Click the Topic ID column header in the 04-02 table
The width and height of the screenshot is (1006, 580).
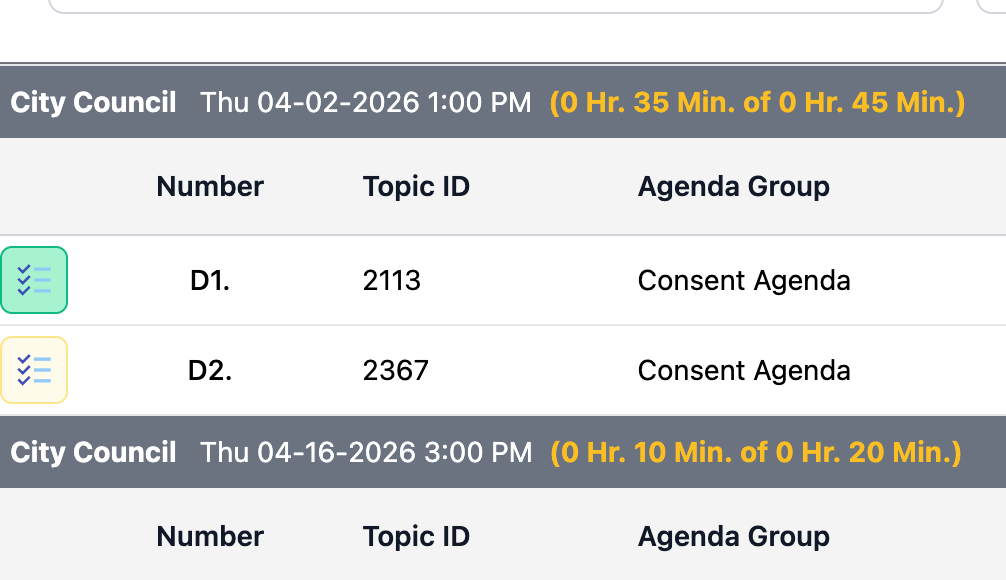[x=416, y=186]
